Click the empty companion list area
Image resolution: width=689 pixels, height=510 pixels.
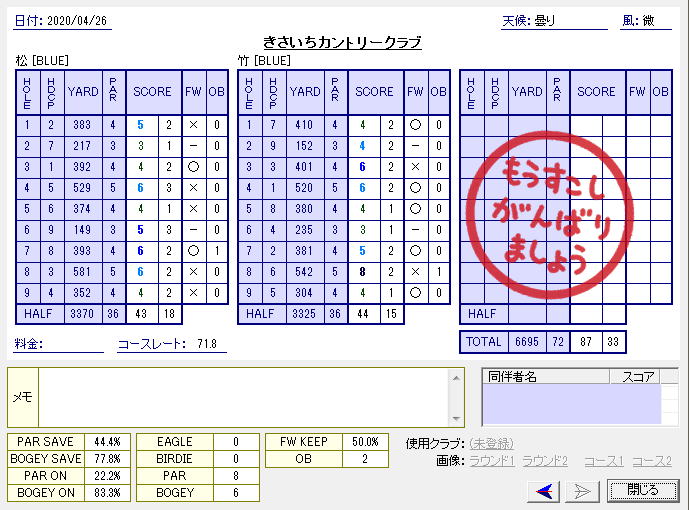point(571,403)
